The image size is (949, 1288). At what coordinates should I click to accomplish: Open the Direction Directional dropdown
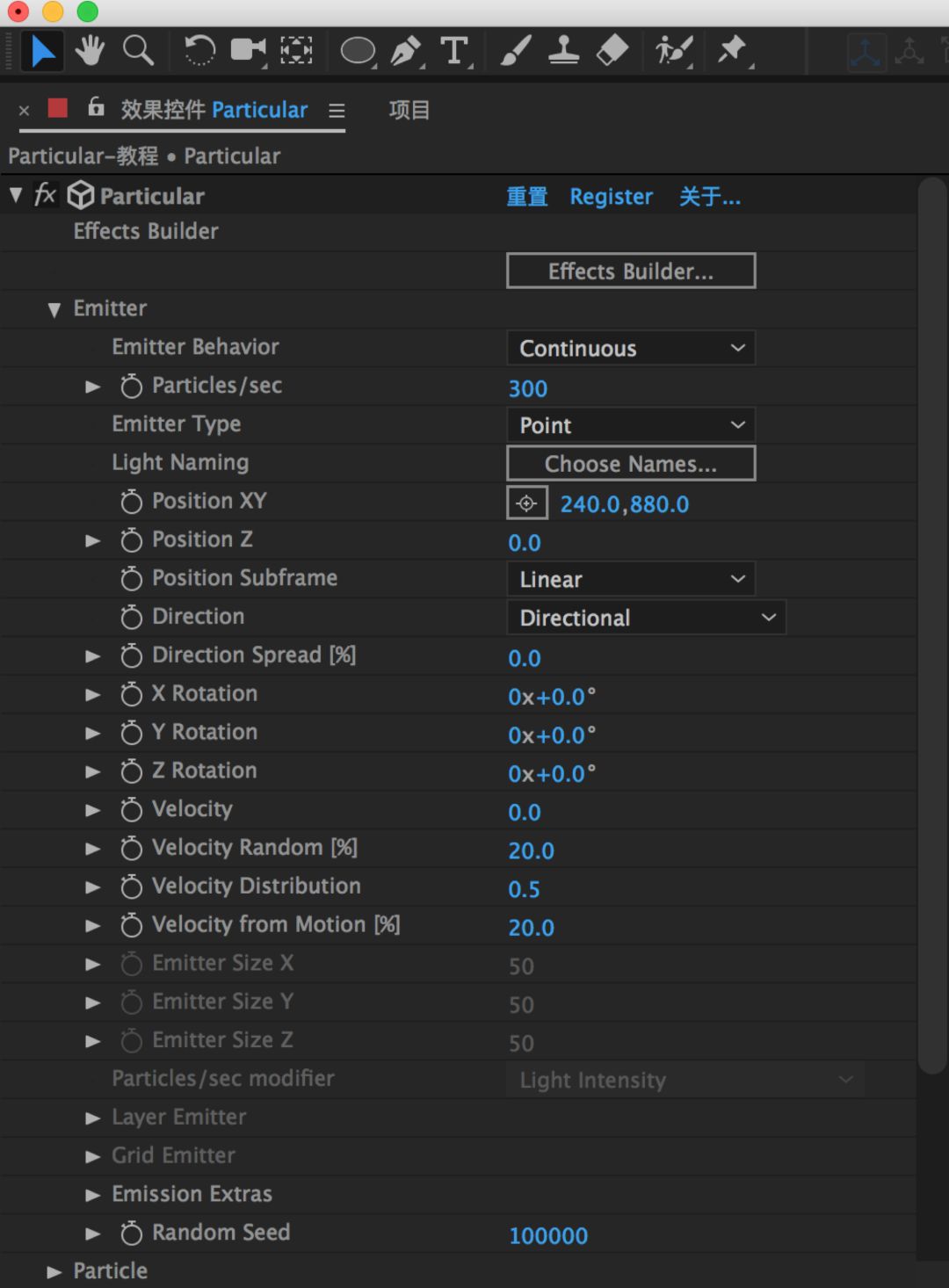tap(646, 618)
